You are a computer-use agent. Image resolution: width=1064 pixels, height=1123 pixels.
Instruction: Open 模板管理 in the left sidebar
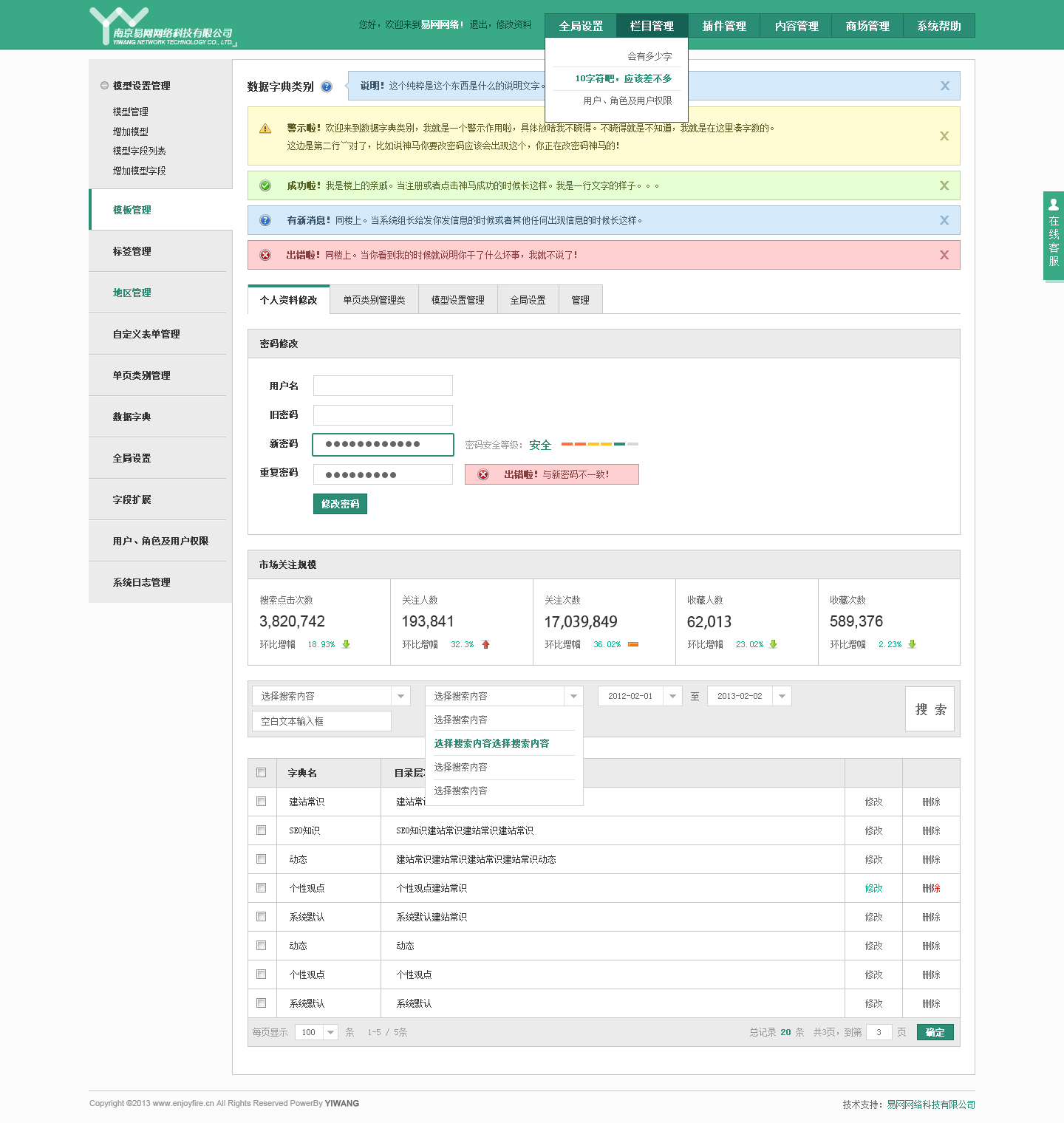161,210
